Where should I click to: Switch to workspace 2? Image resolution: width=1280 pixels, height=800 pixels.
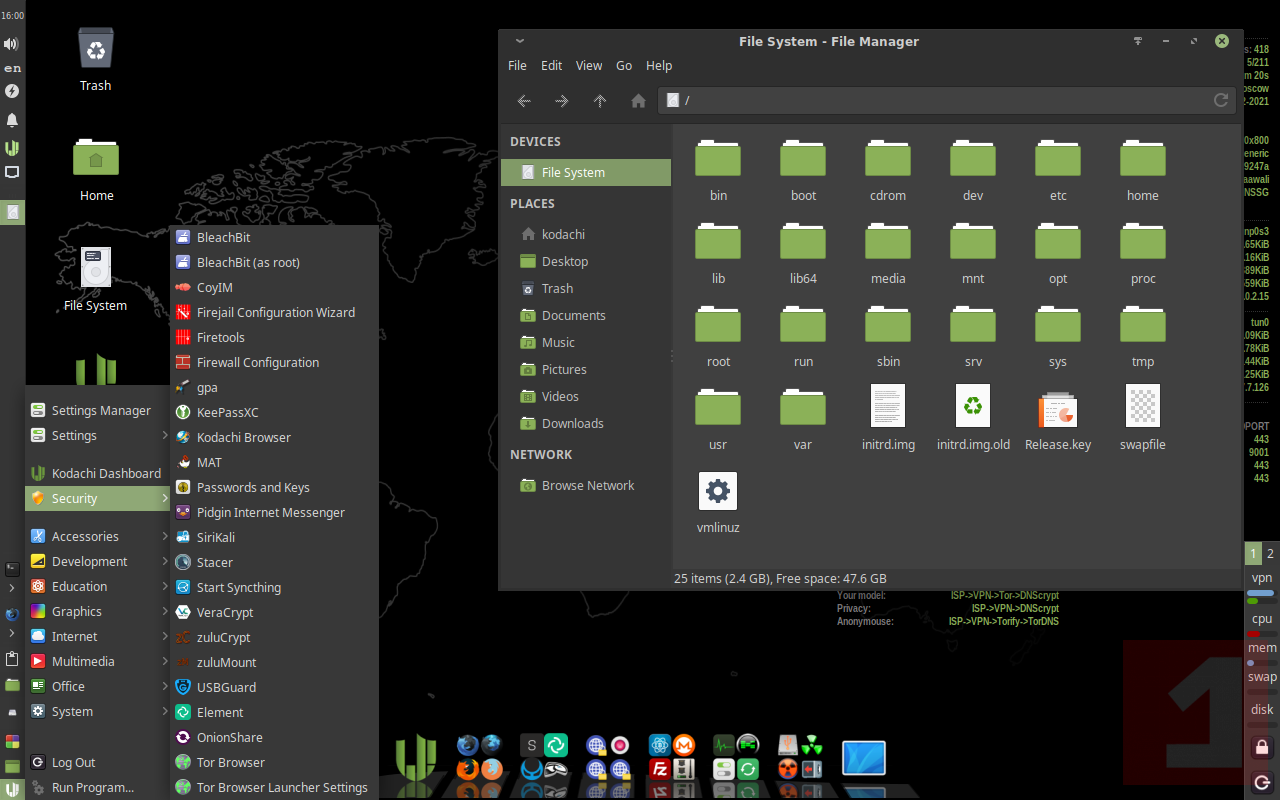[1270, 554]
